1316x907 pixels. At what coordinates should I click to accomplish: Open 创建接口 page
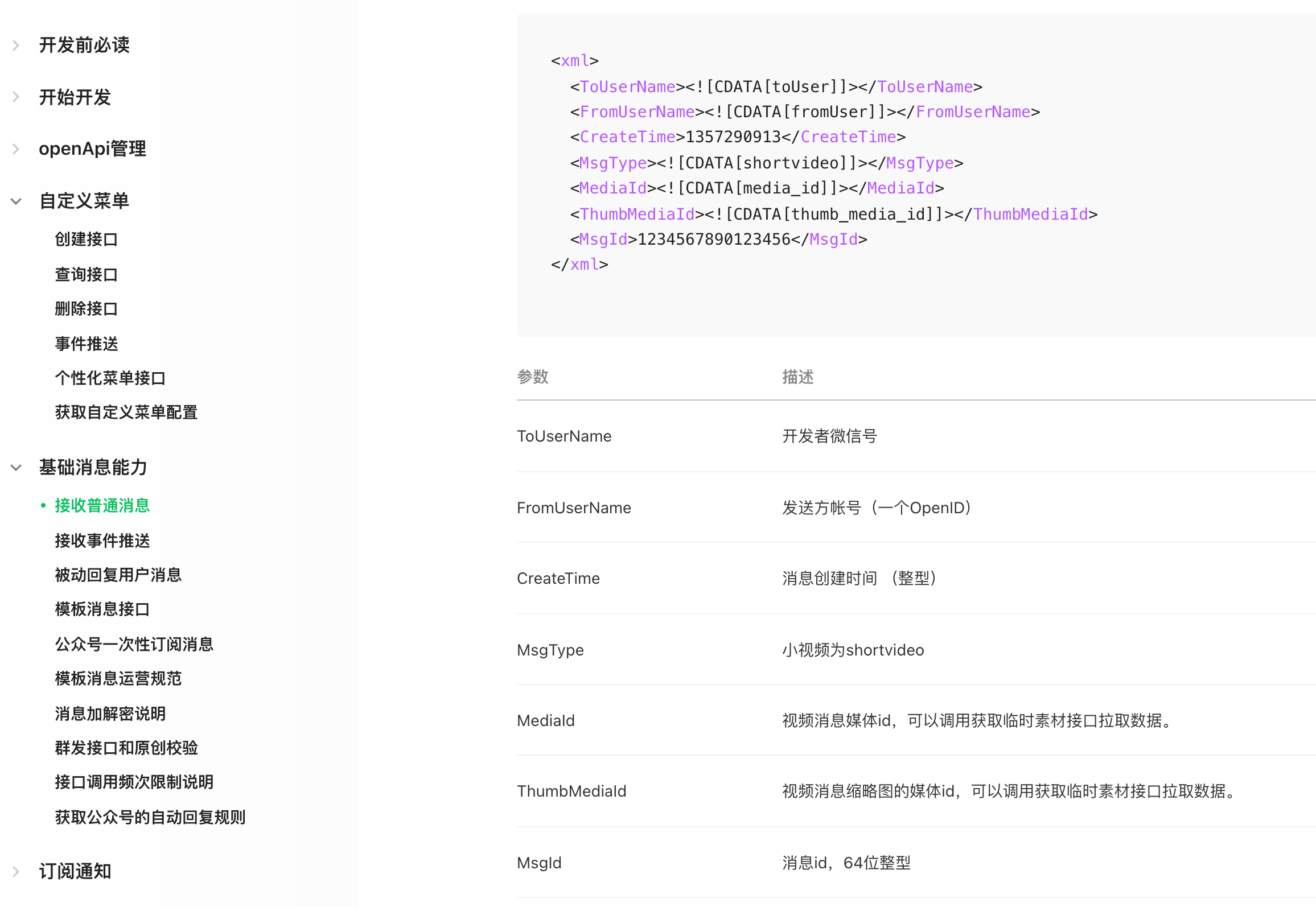point(86,240)
